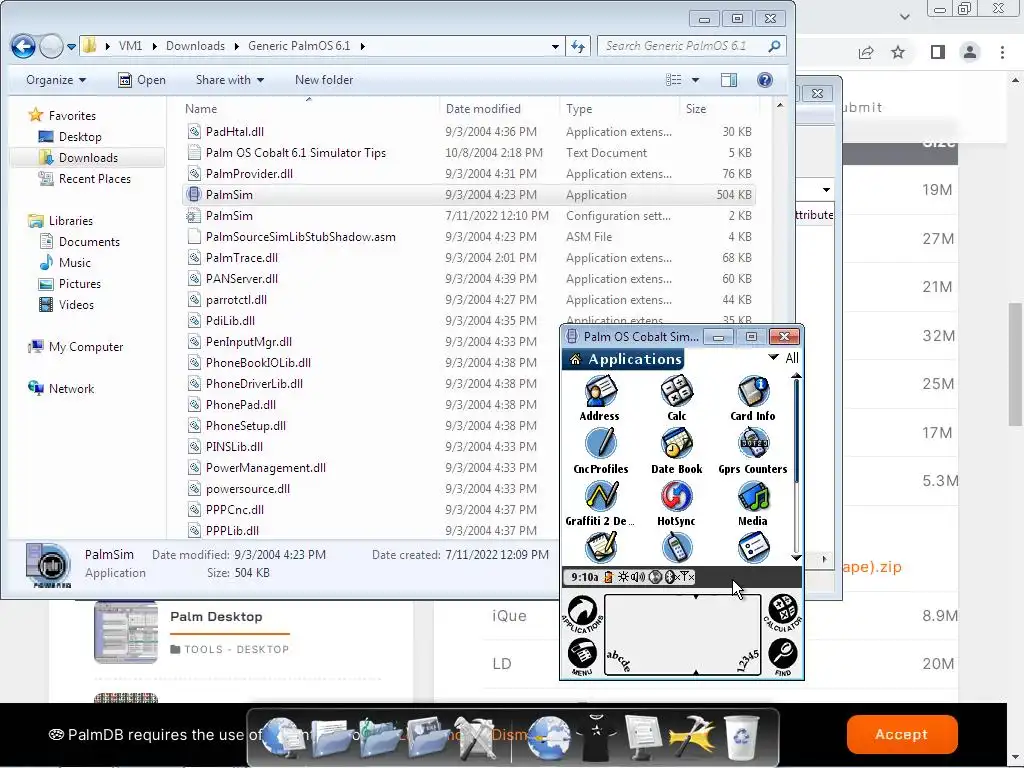This screenshot has width=1024, height=768.
Task: Click the Bluetooth icon in Palm status bar
Action: [x=670, y=577]
